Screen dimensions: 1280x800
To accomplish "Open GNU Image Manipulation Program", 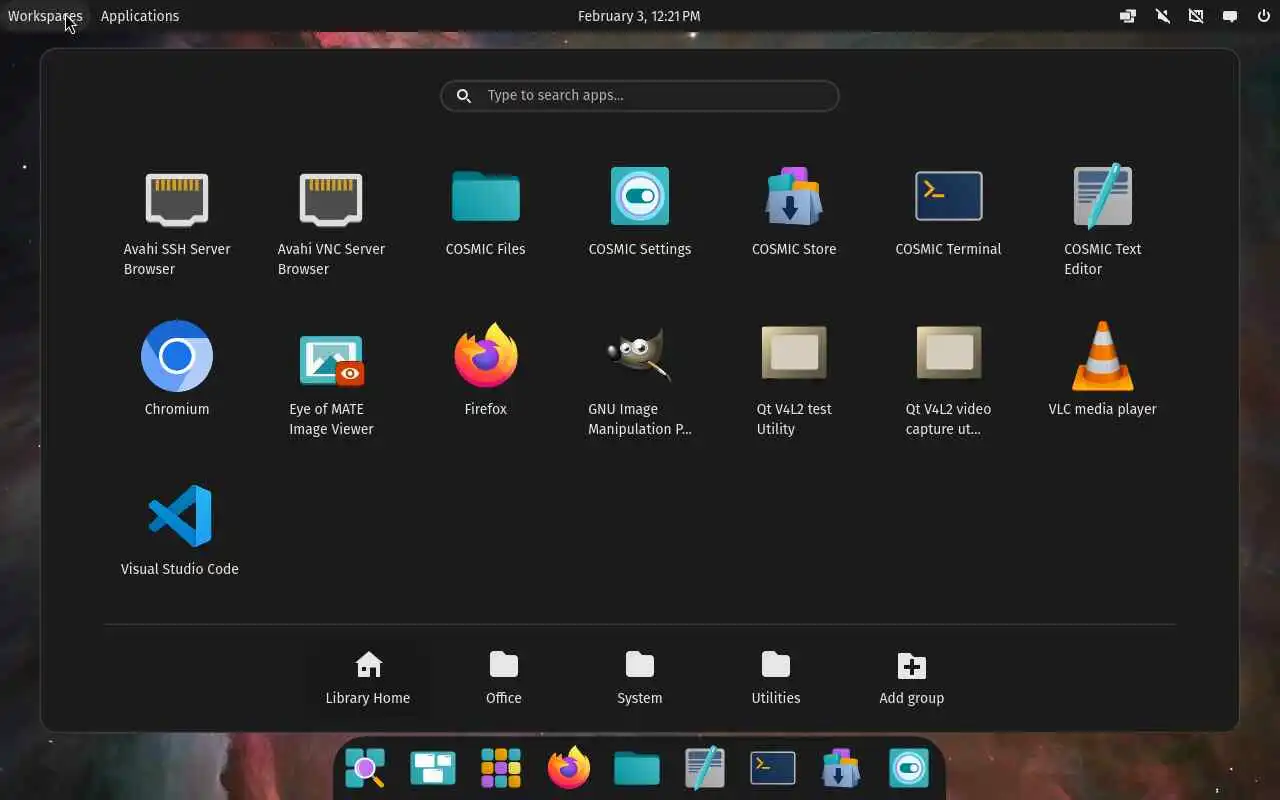I will pos(640,382).
